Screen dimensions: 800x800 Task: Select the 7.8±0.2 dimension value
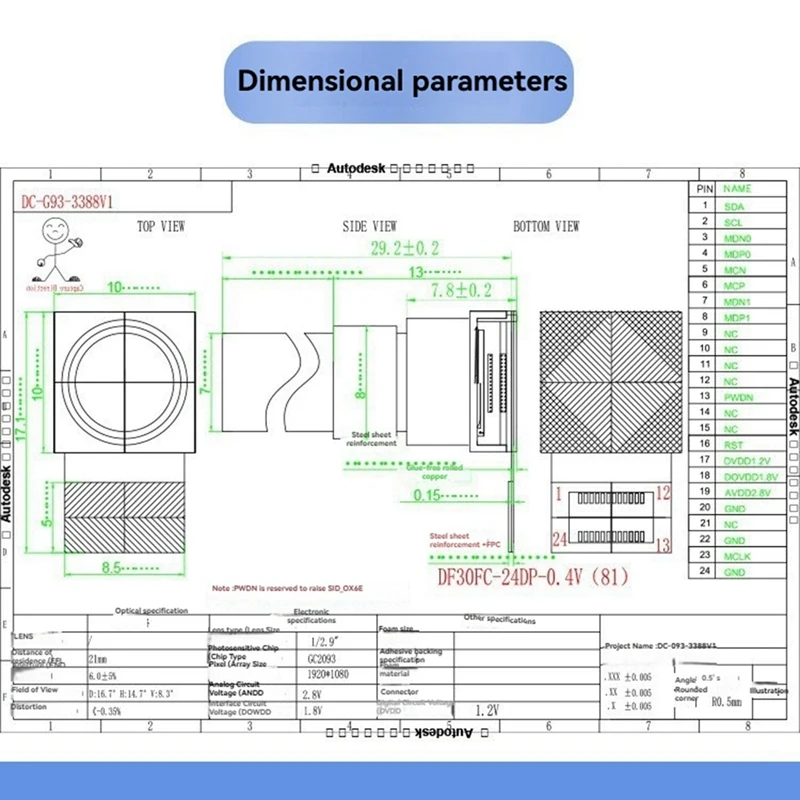tap(461, 290)
